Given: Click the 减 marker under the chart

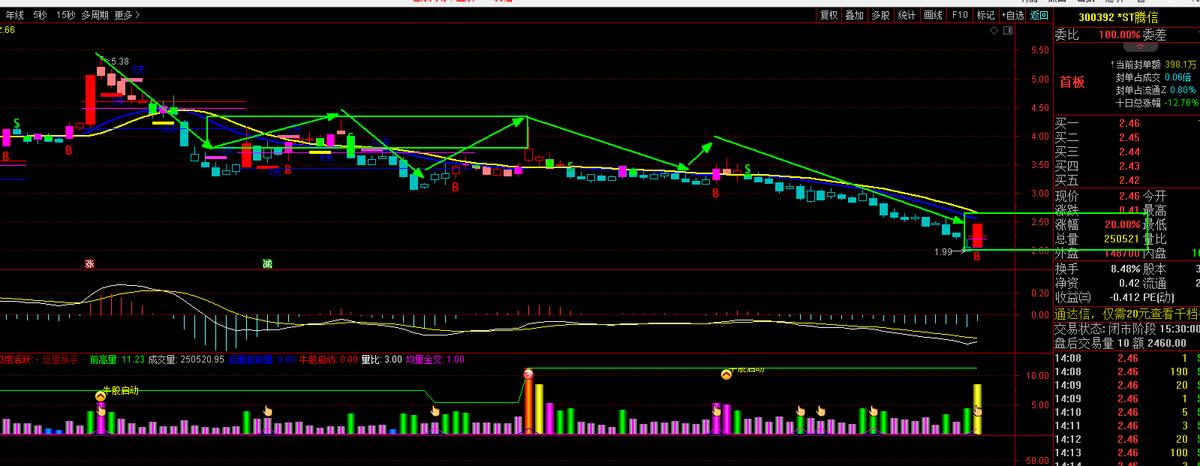Looking at the screenshot, I should tap(267, 263).
